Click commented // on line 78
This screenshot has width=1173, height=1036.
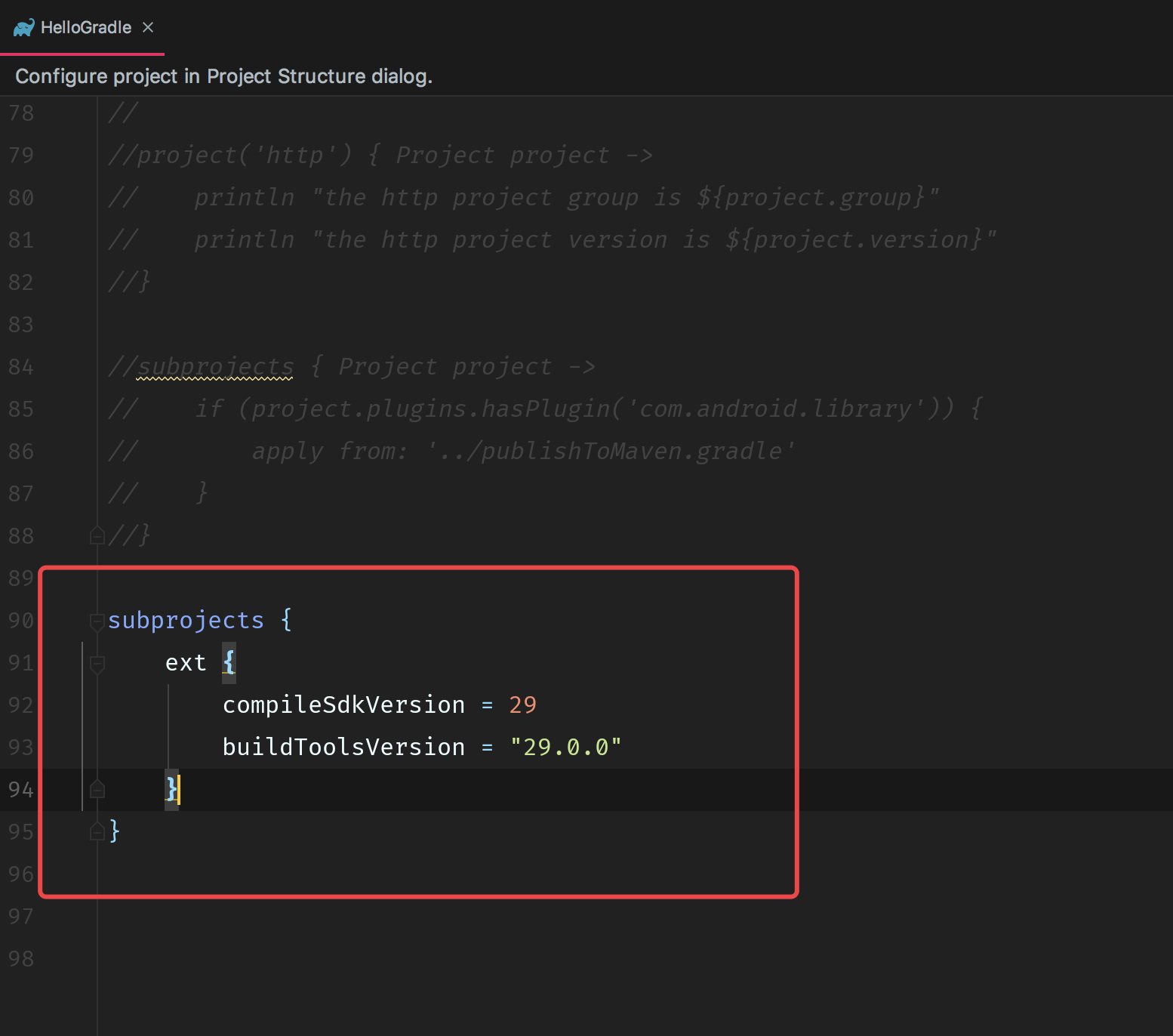click(122, 113)
